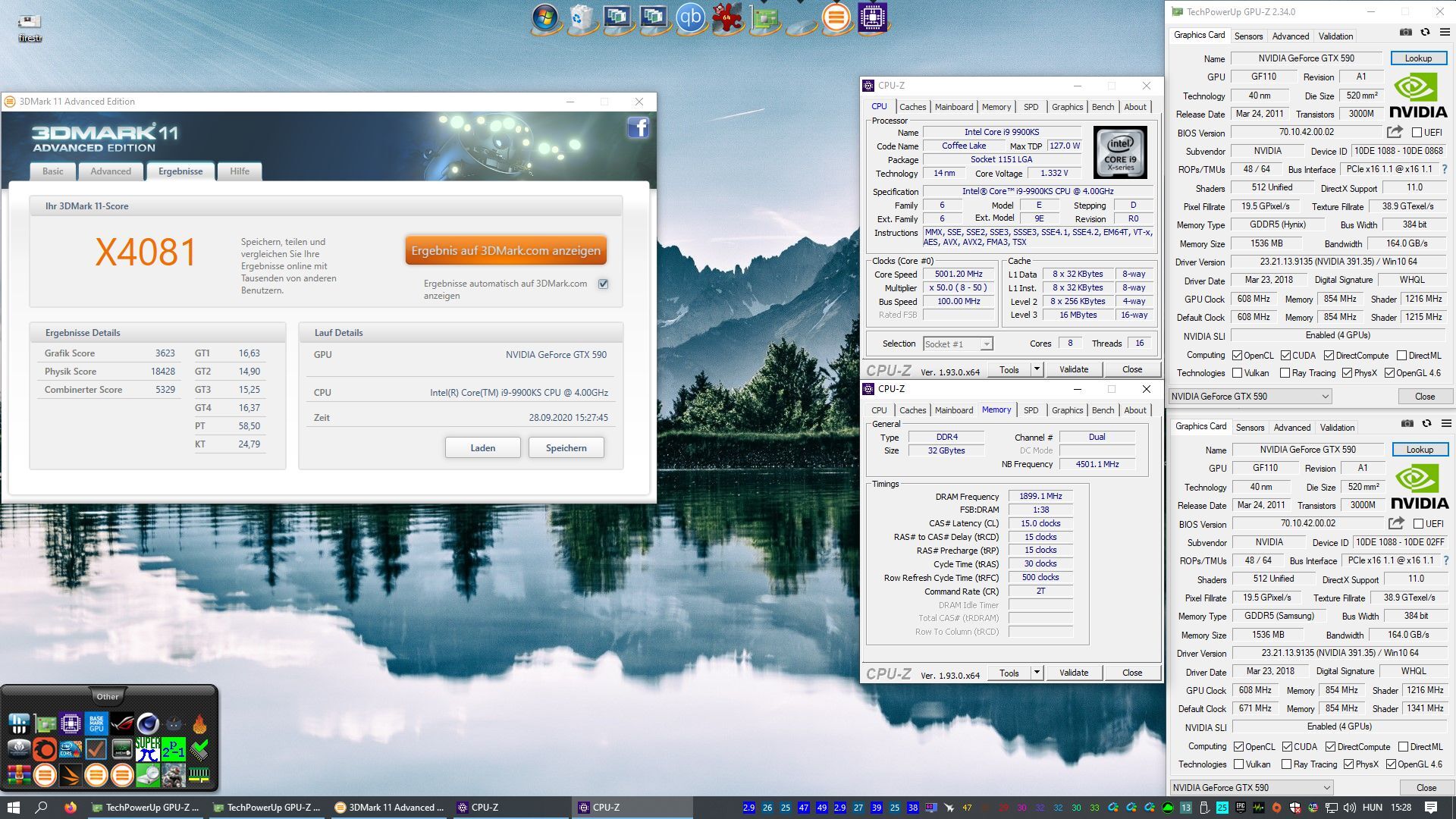Click Validate button in lower CPU-Z
The width and height of the screenshot is (1456, 819).
coord(1073,673)
